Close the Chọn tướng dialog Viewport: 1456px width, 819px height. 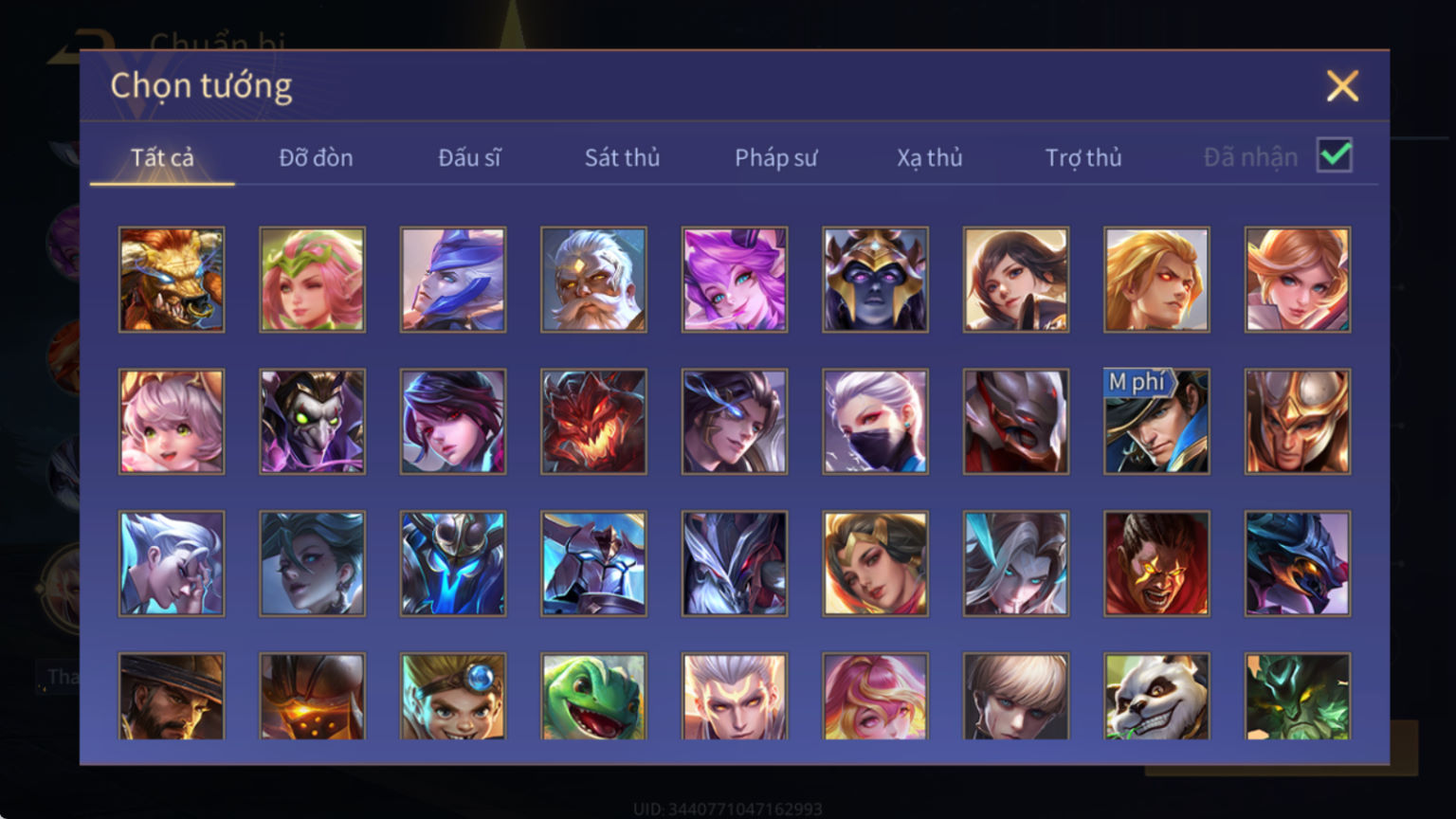pyautogui.click(x=1342, y=86)
